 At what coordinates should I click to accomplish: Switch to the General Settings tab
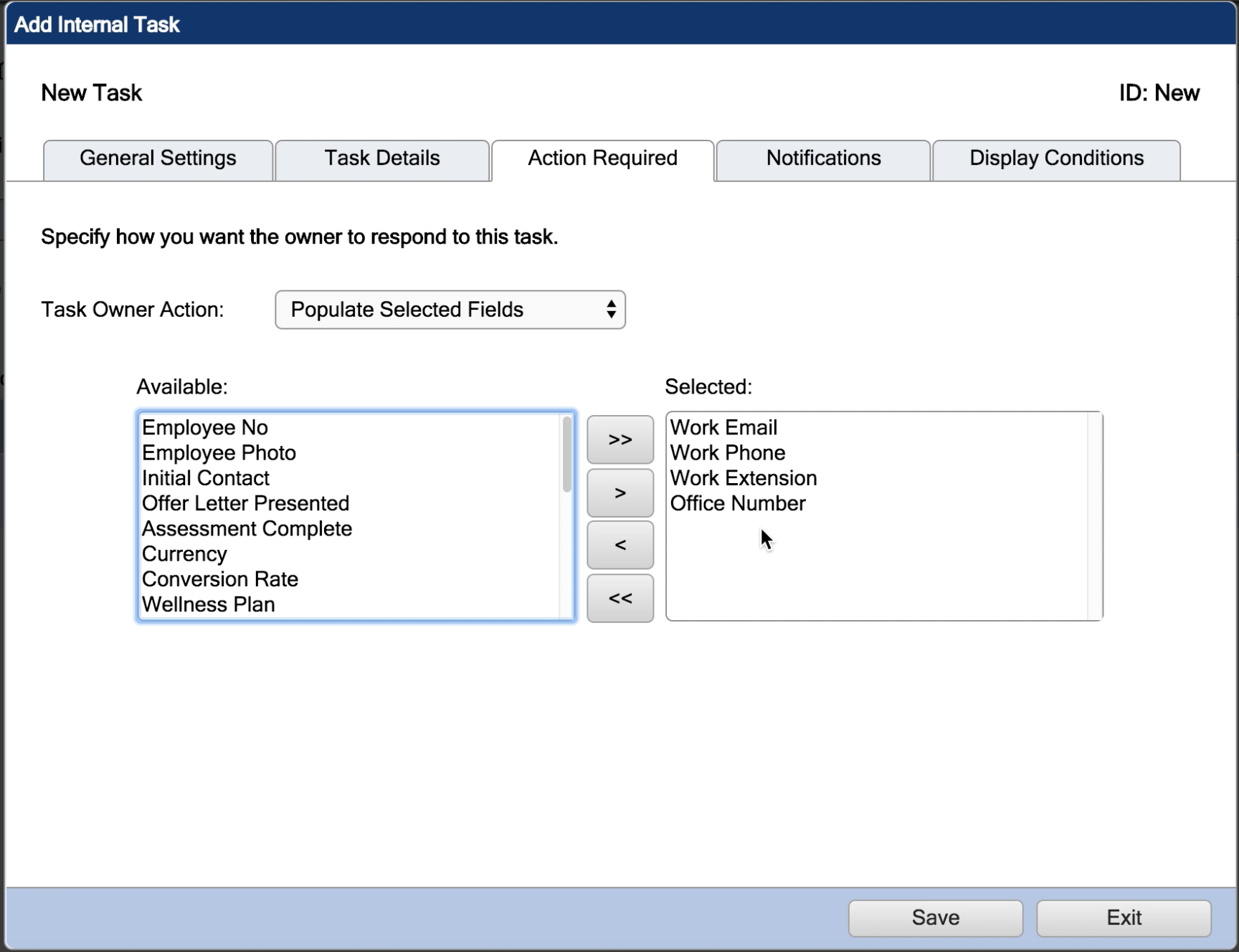point(157,158)
